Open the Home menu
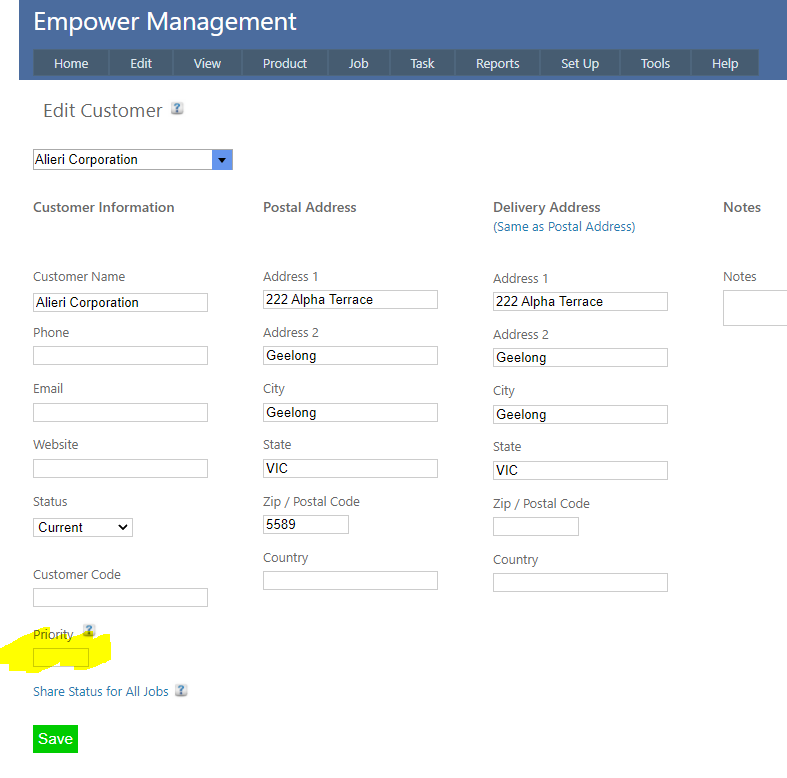The image size is (787, 778). [x=71, y=63]
